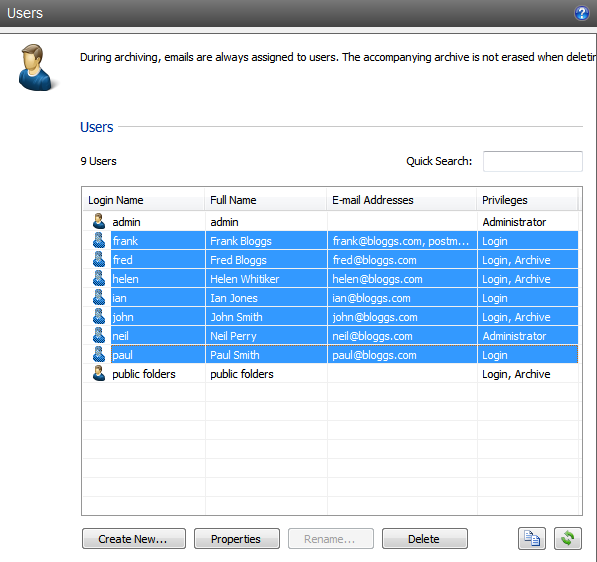The width and height of the screenshot is (597, 562).
Task: Select the admin user icon
Action: pos(99,221)
